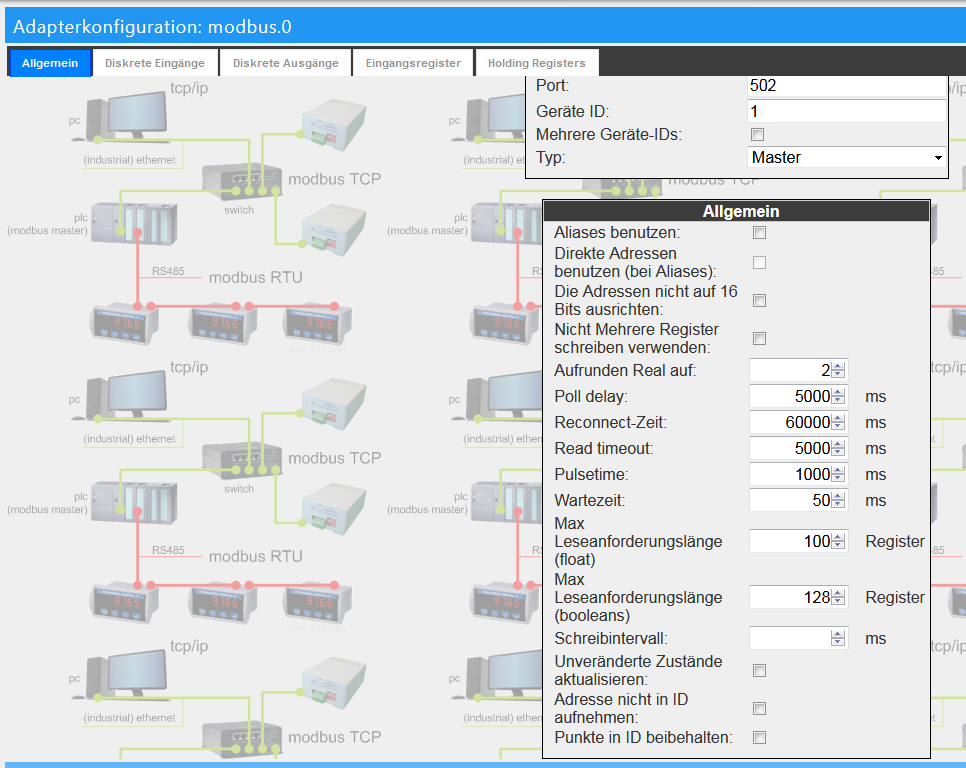Click the Allgemein section header
The image size is (966, 768).
click(x=736, y=211)
